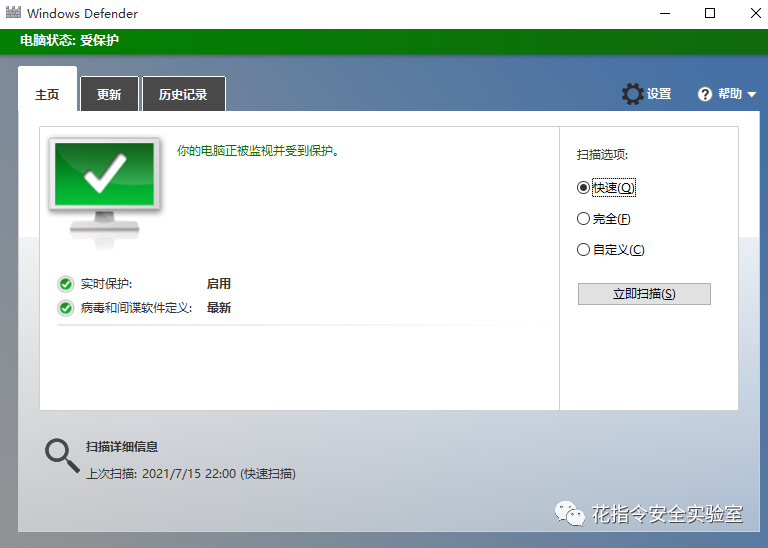Click the 扫描选项 heading
The width and height of the screenshot is (768, 548).
click(602, 155)
